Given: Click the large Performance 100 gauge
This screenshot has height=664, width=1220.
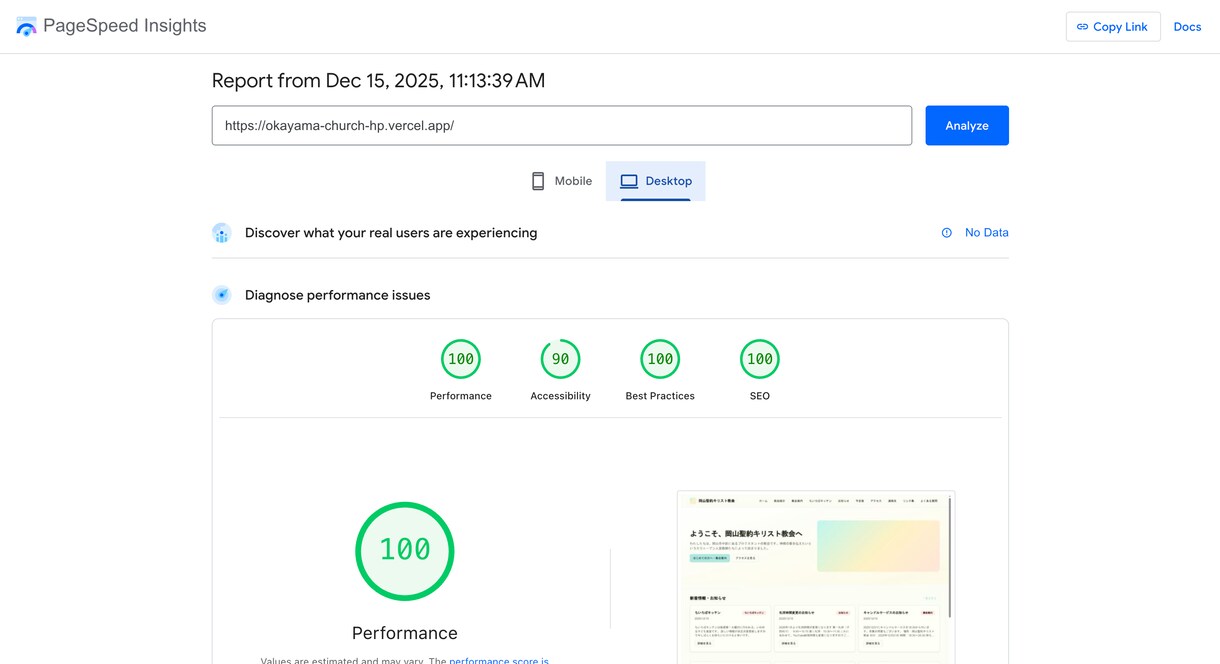Looking at the screenshot, I should (405, 551).
